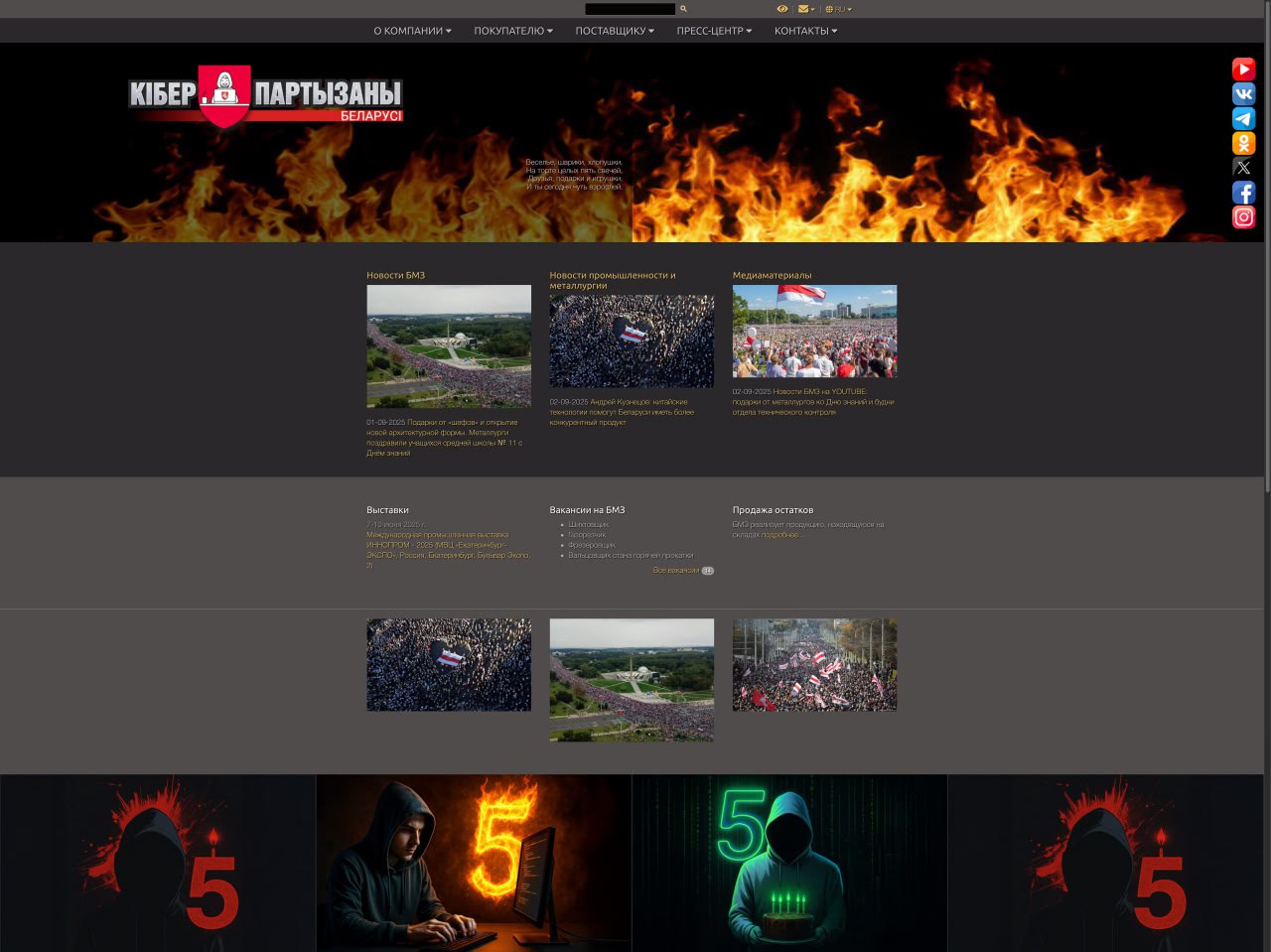The height and width of the screenshot is (952, 1271).
Task: Expand the ПОКУПАТЕЛЮ menu
Action: pyautogui.click(x=512, y=31)
